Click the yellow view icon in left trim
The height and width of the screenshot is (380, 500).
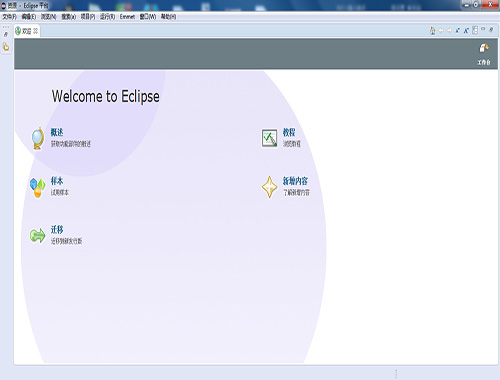[6, 47]
